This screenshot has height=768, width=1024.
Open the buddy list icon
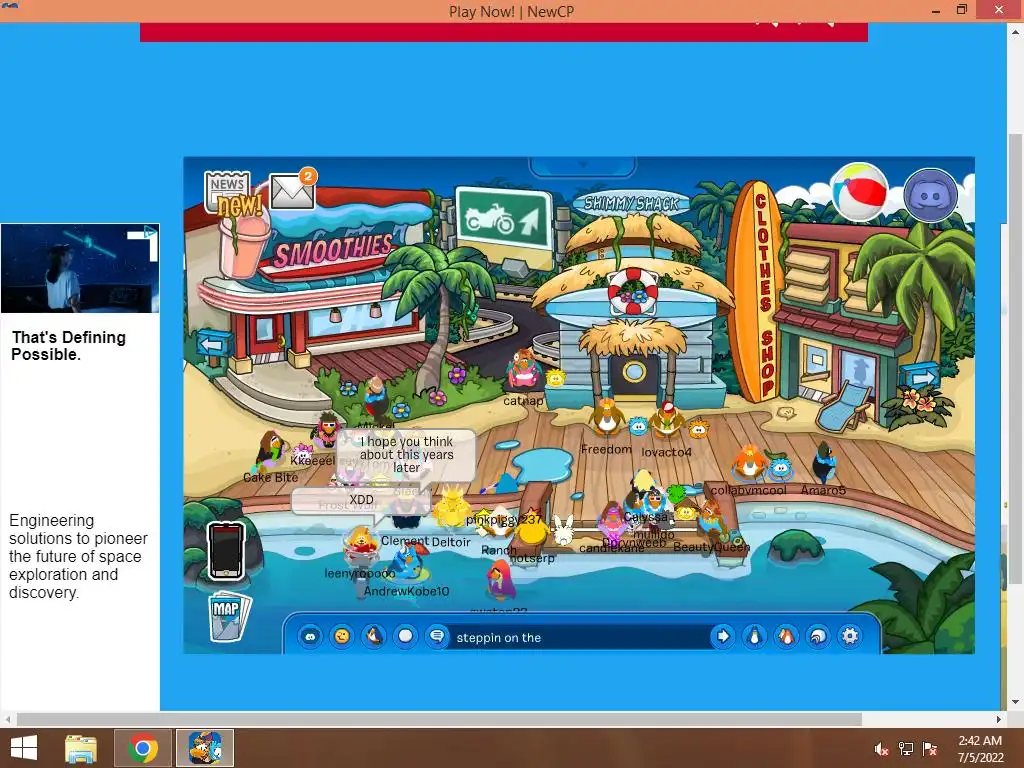point(786,636)
